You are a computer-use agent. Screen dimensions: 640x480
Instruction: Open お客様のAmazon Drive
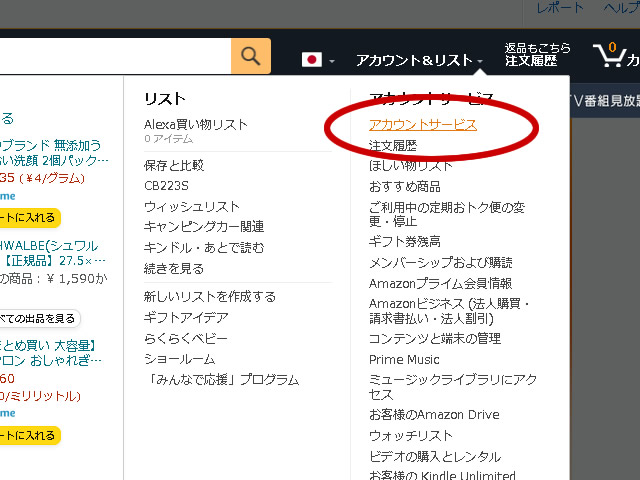point(434,415)
